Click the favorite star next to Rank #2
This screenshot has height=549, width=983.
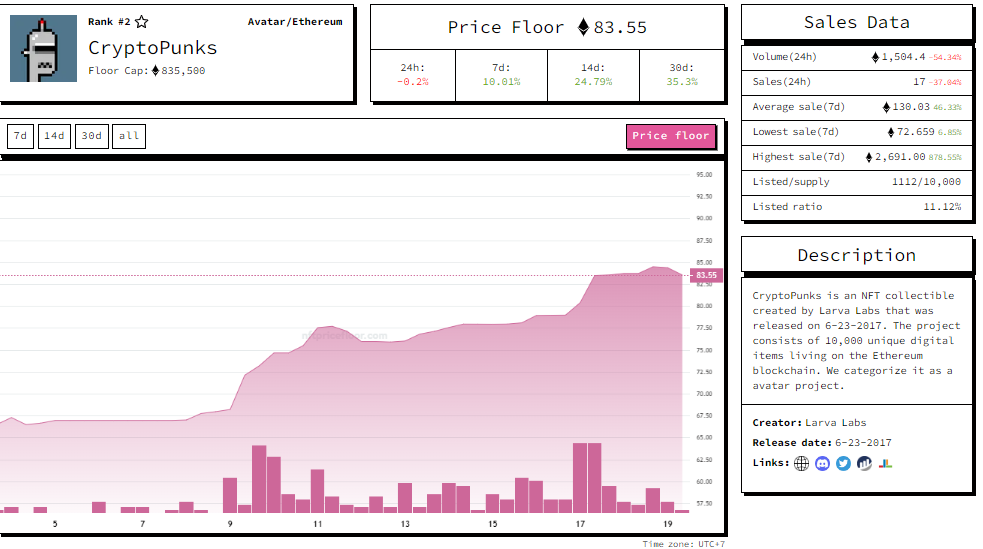142,22
